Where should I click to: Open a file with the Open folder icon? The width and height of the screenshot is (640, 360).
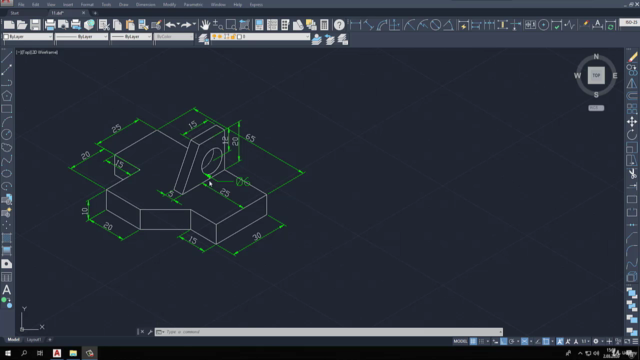[22, 25]
